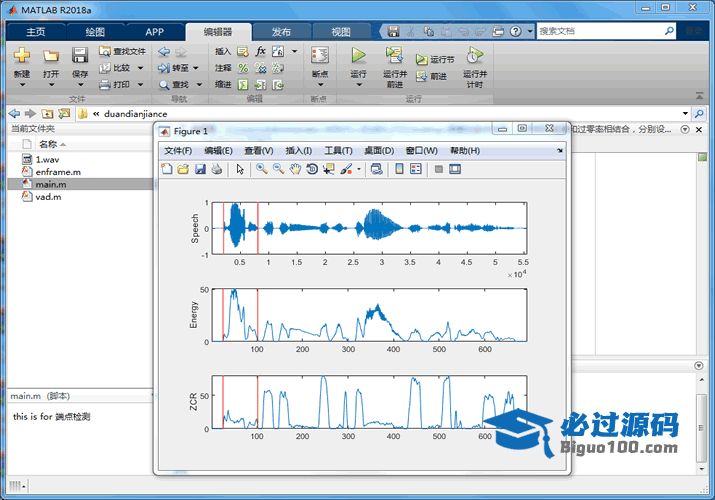Open the 窗口(W) menu in Figure 1
Screen dimensions: 715x500
[421, 151]
